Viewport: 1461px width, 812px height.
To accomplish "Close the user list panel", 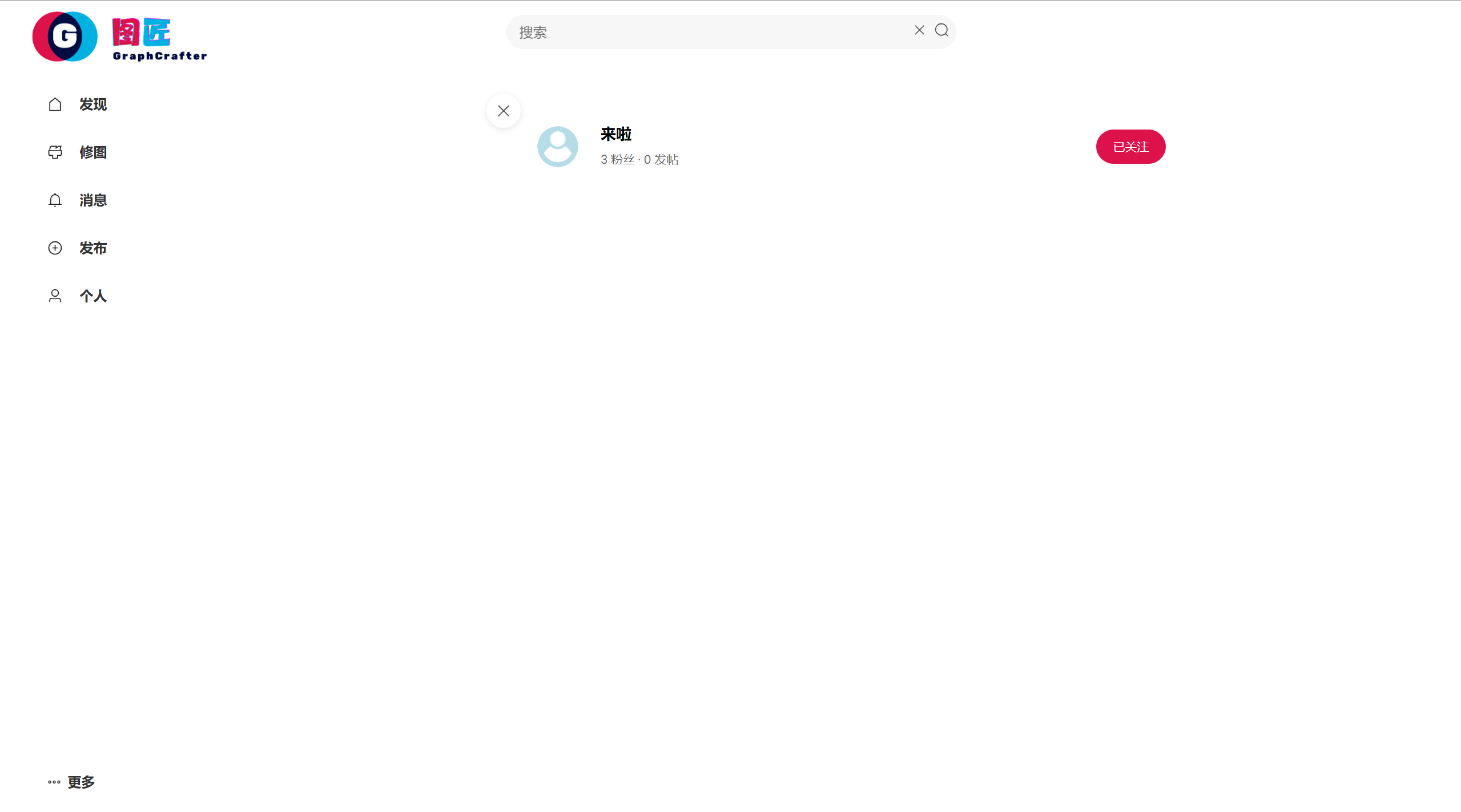I will pyautogui.click(x=504, y=111).
